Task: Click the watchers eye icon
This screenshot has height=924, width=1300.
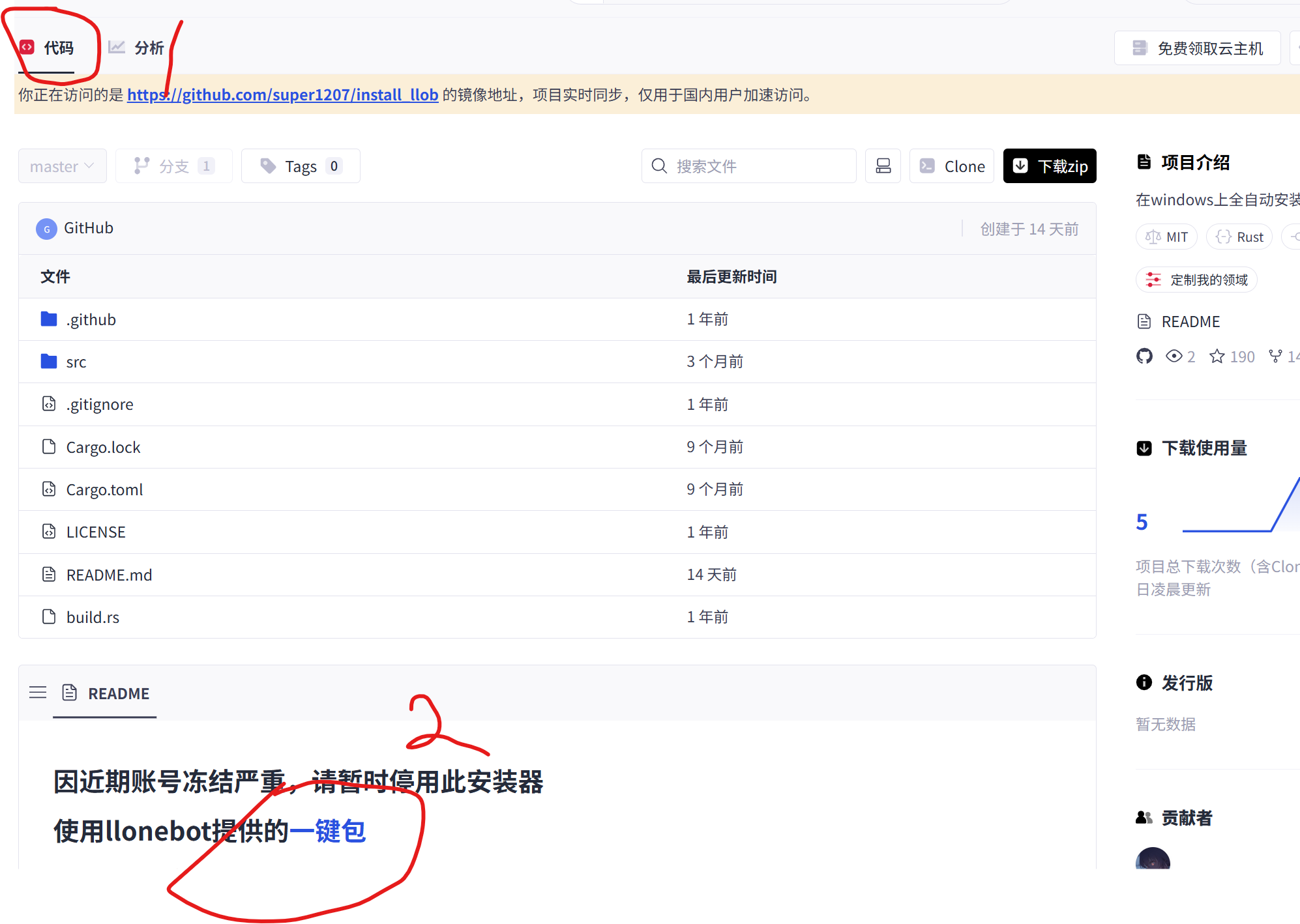Action: (x=1174, y=356)
